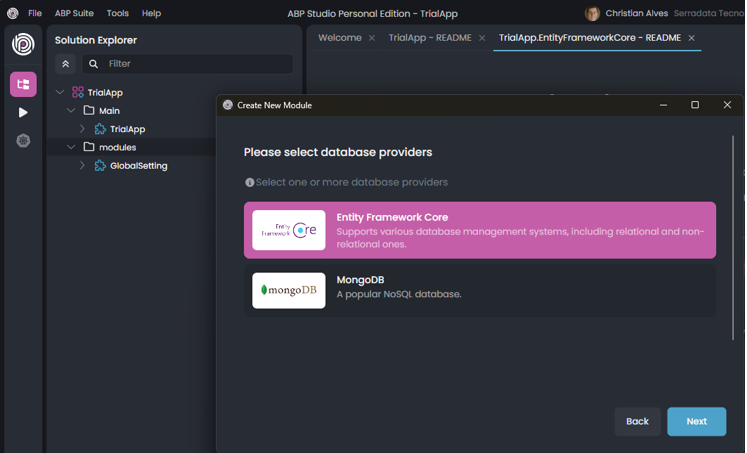The image size is (747, 453).
Task: Close the TrialApp - README tab
Action: pos(482,38)
